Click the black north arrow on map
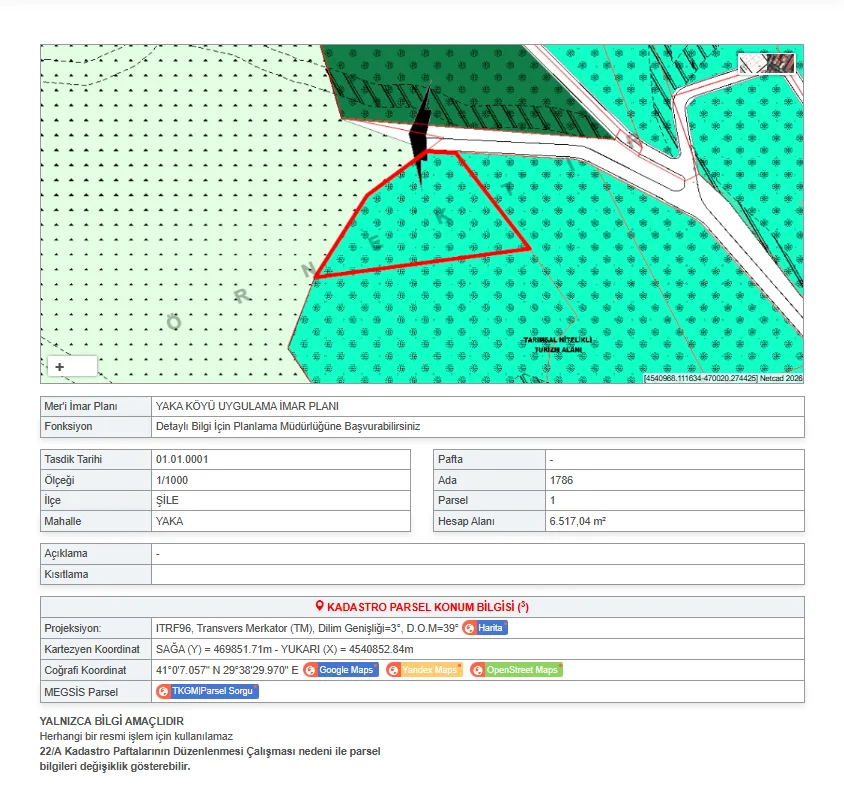The height and width of the screenshot is (786, 844). (x=423, y=125)
